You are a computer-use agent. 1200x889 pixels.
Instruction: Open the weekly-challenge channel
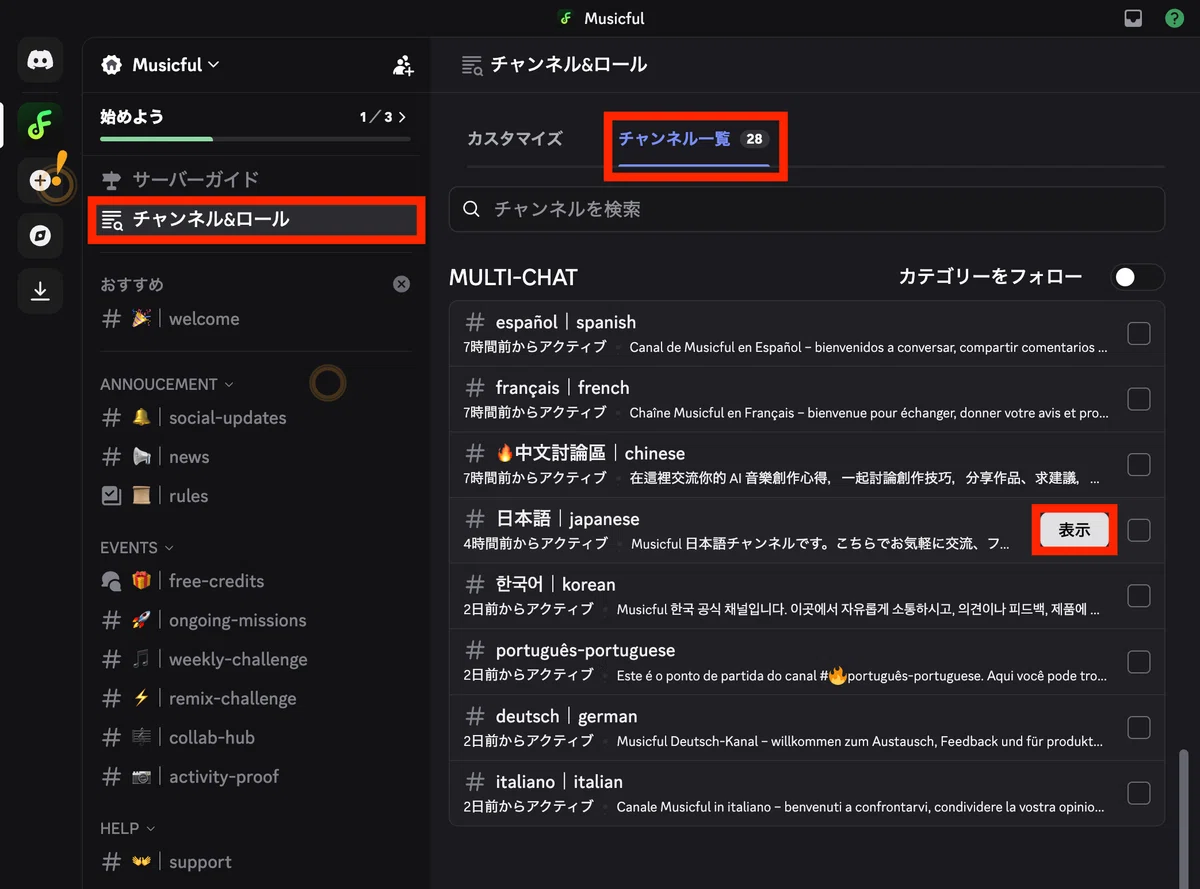point(256,659)
